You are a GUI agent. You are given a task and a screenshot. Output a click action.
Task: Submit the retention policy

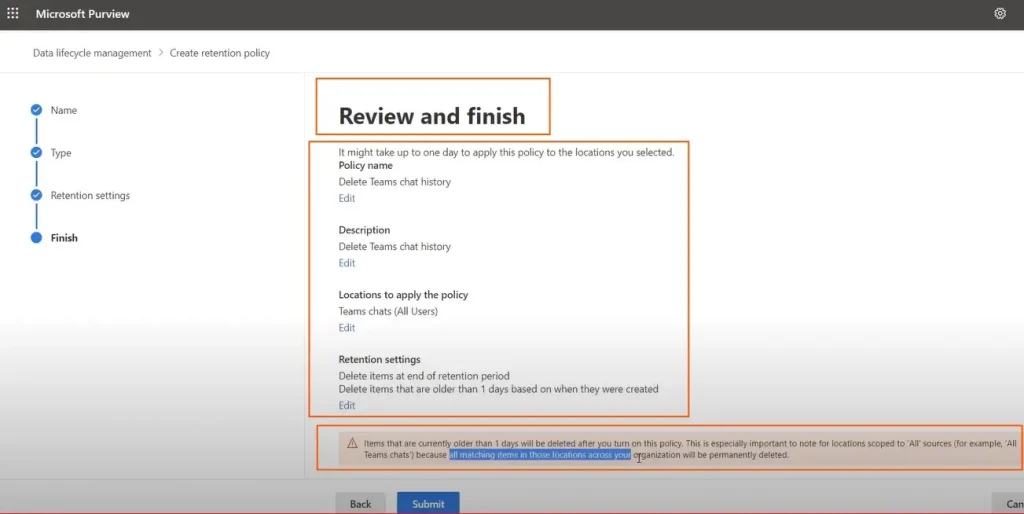tap(428, 503)
